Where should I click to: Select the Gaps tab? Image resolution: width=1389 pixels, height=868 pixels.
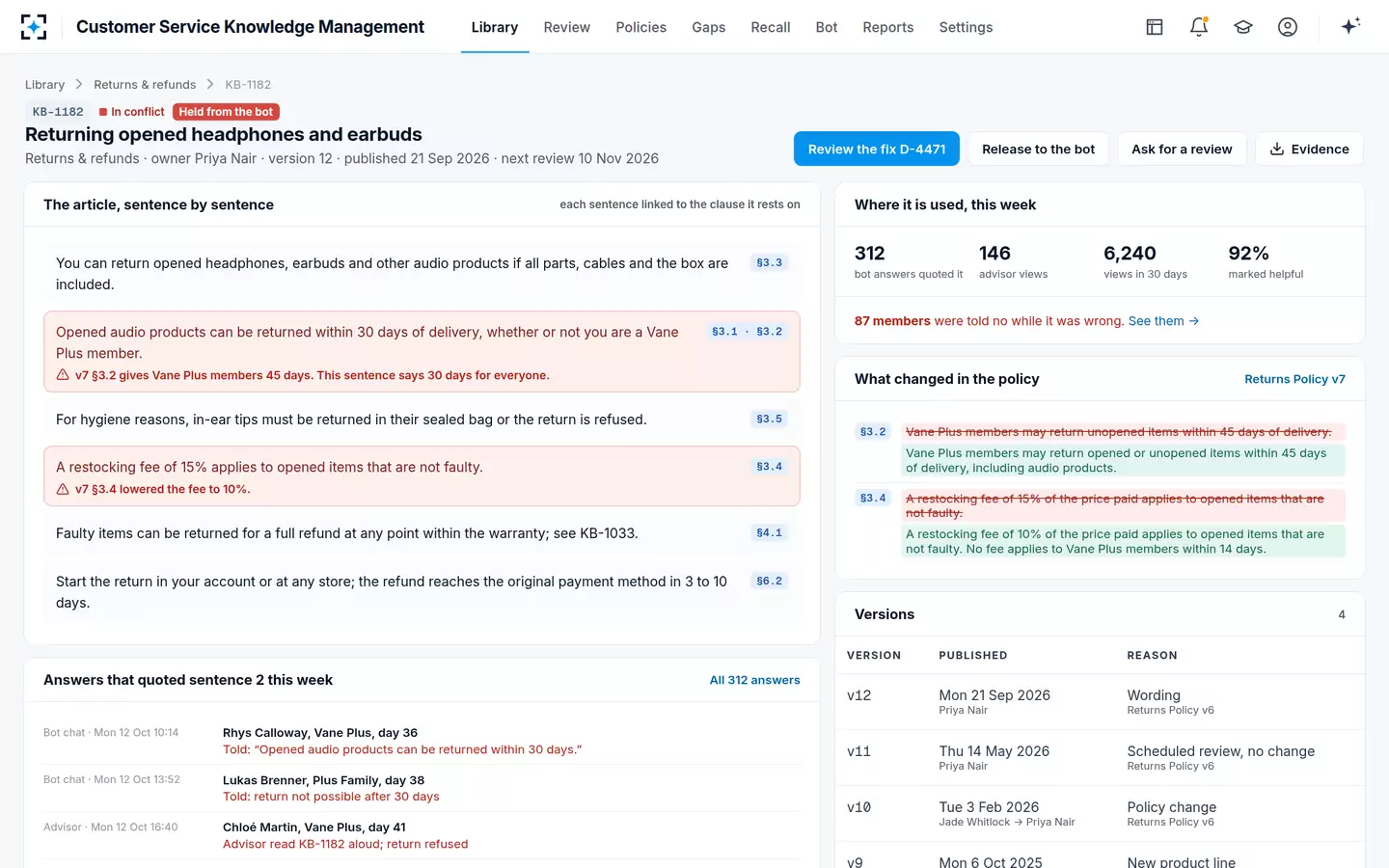[x=709, y=27]
